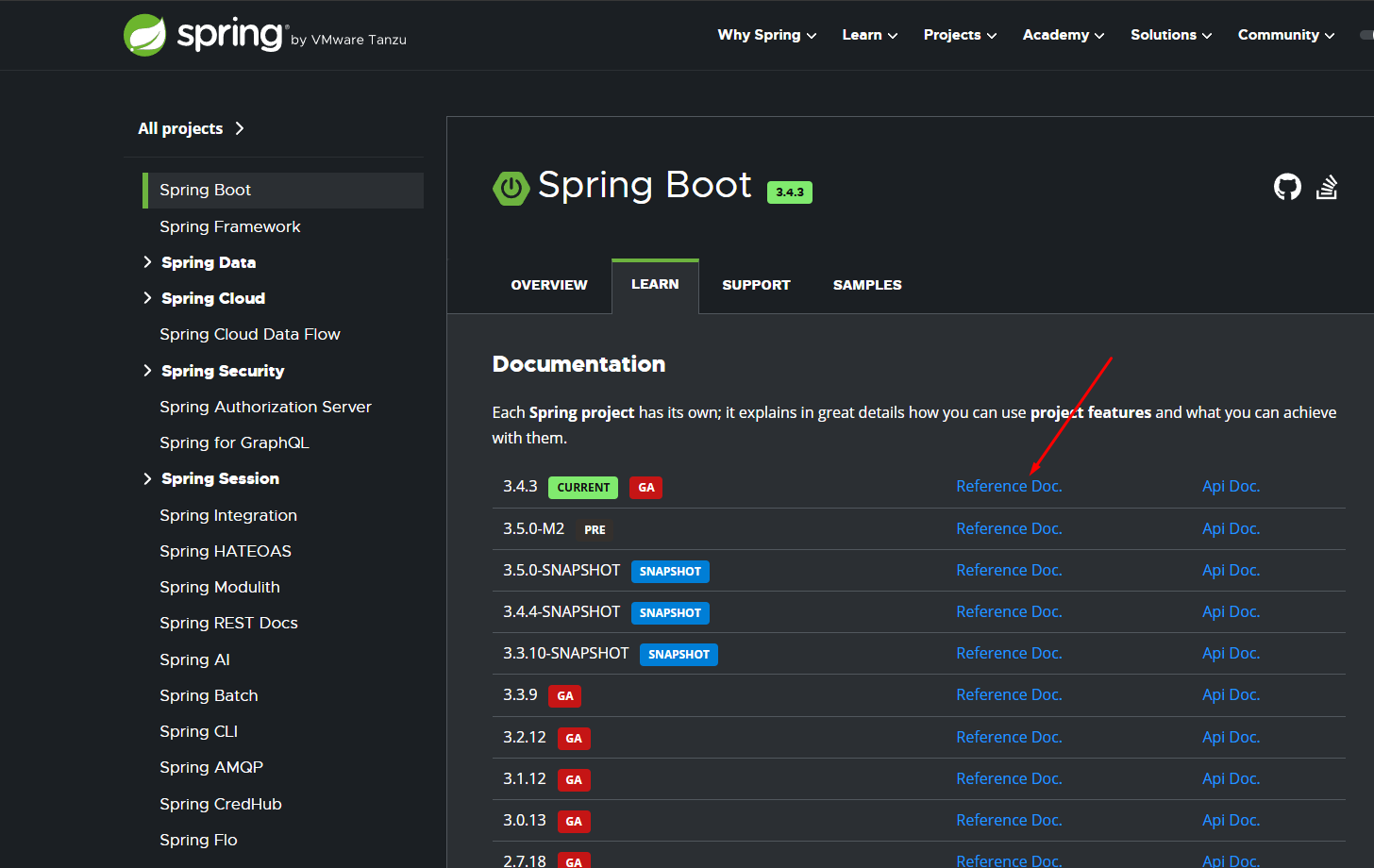Open Api Doc. for 3.3.9
This screenshot has height=868, width=1374.
pyautogui.click(x=1231, y=694)
